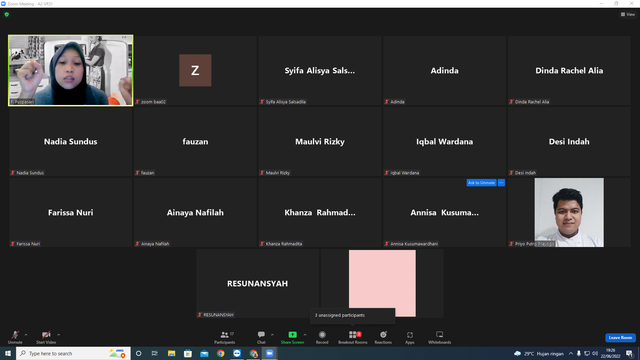
Task: Select the Nadia Sundus tile
Action: [x=71, y=141]
